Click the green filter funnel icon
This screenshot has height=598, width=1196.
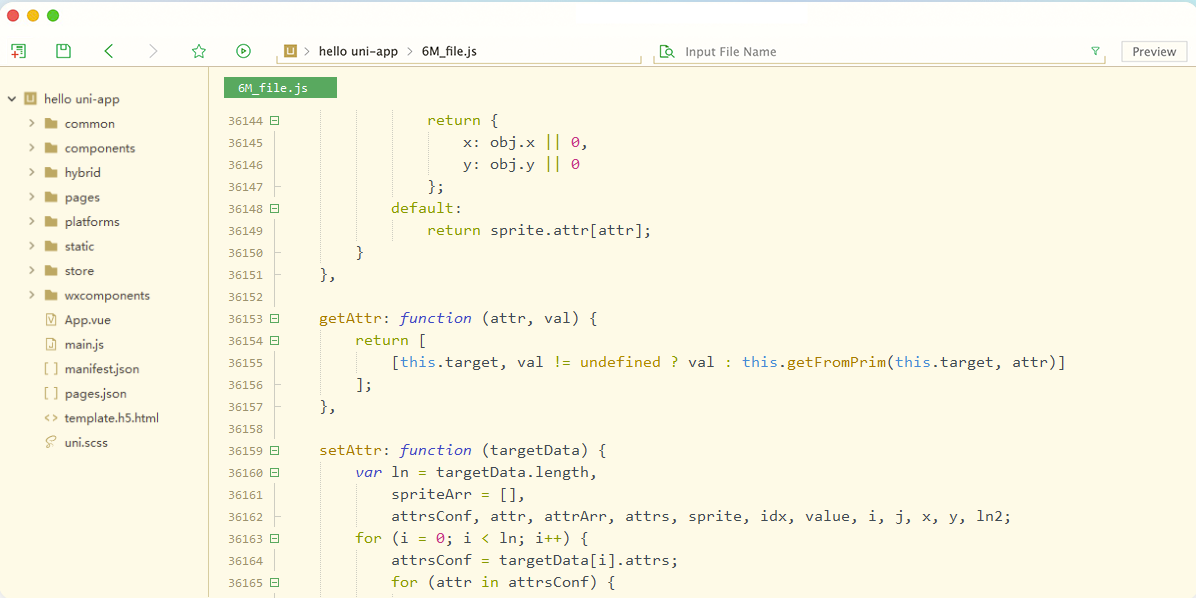click(1095, 51)
